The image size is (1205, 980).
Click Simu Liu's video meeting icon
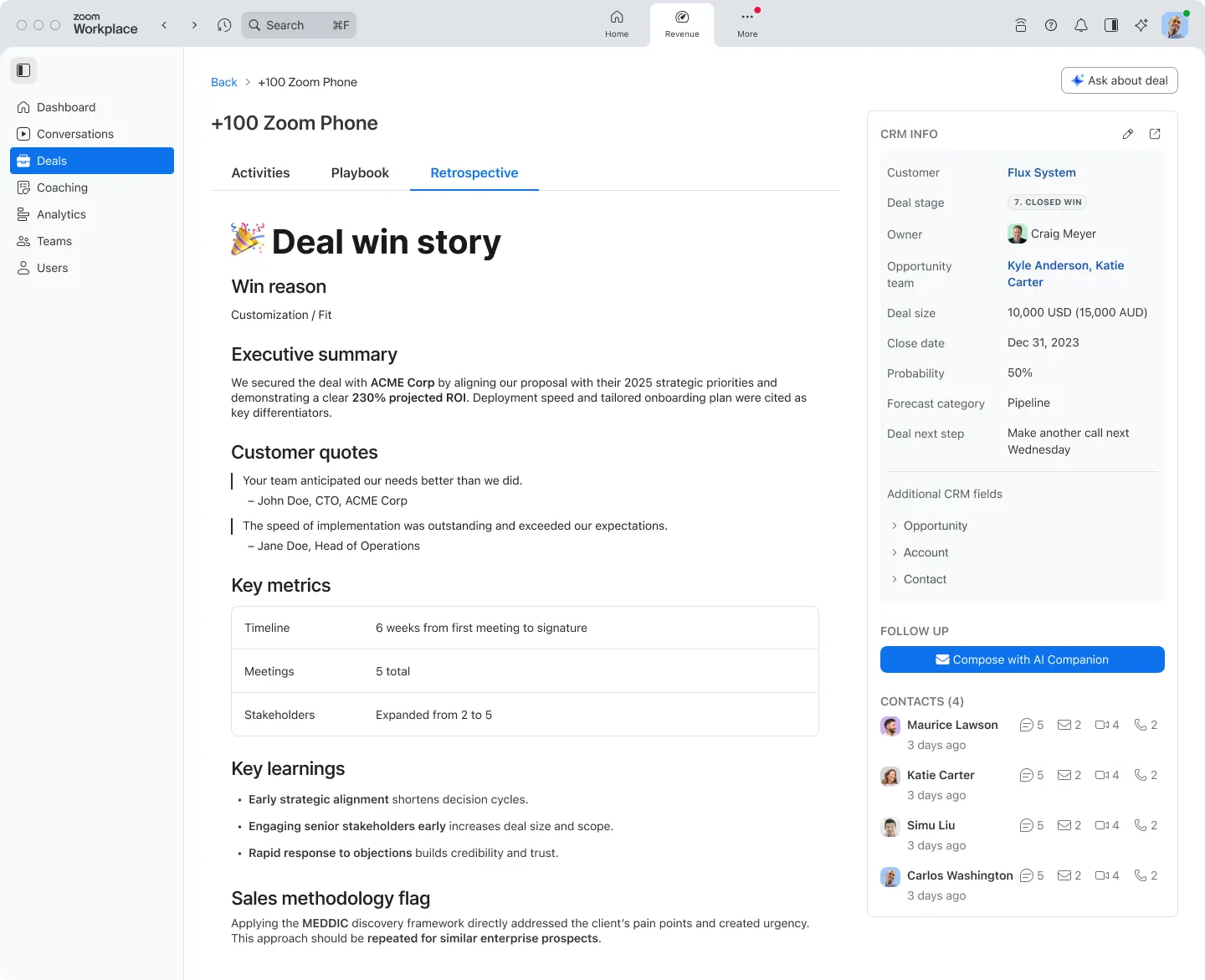click(1102, 825)
